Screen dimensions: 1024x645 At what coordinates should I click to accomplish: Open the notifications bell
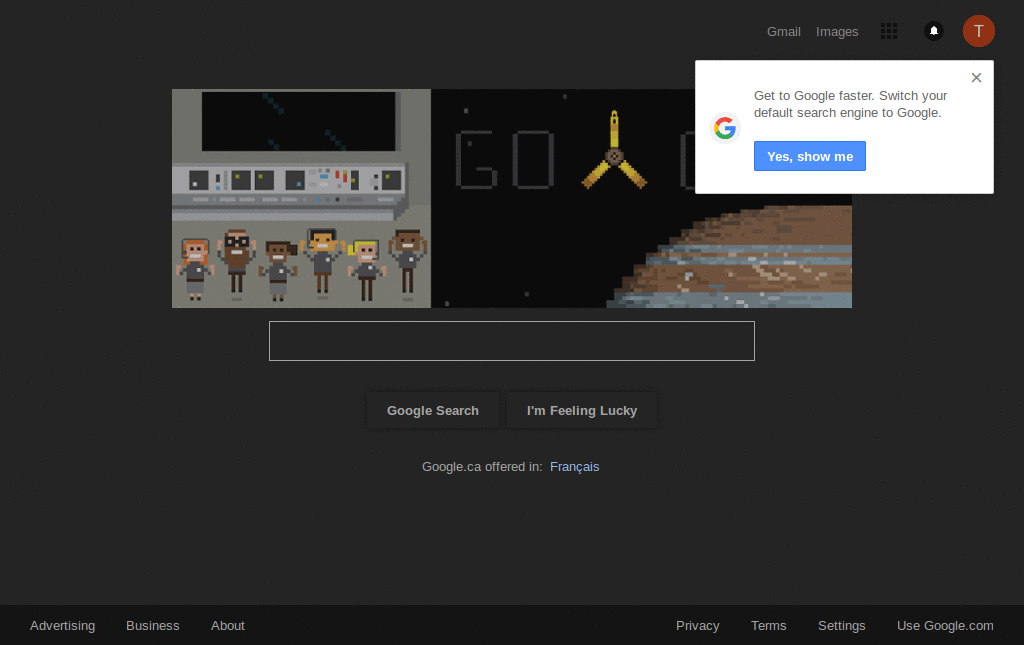tap(934, 31)
